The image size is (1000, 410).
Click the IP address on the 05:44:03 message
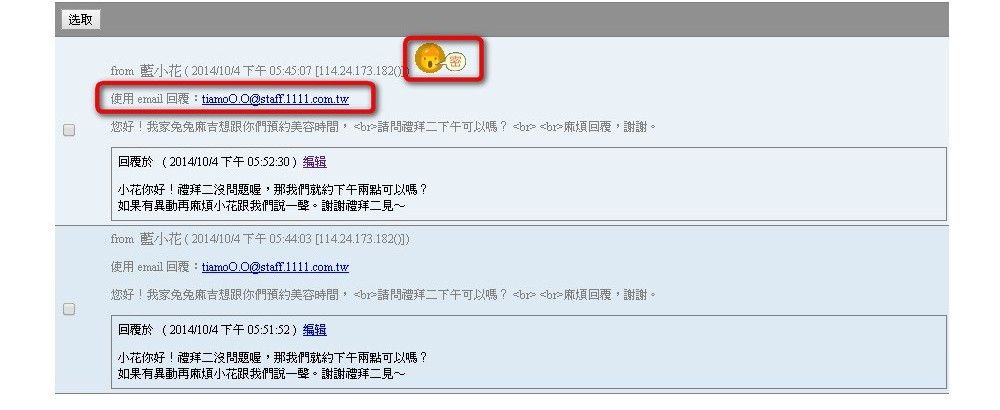pos(361,238)
